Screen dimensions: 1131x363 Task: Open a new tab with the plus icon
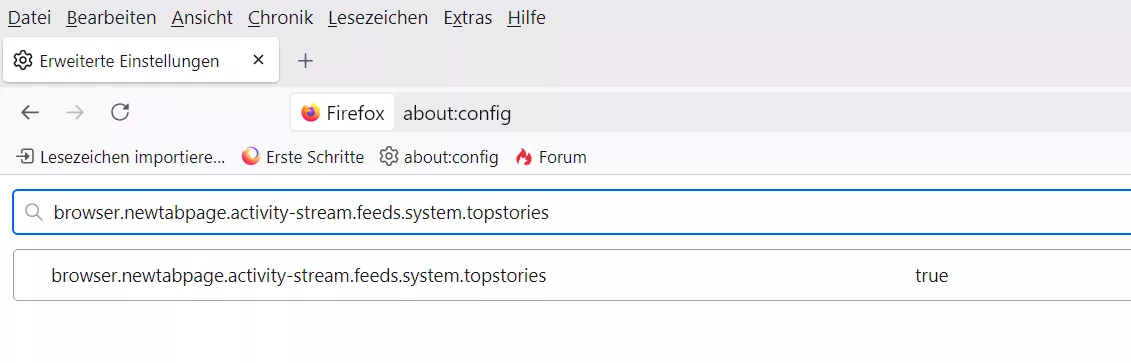pos(306,61)
